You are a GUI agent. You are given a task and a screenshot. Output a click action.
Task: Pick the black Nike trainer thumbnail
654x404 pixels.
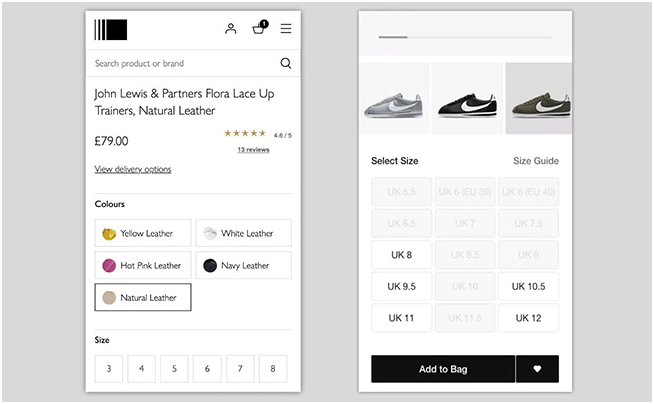(467, 98)
